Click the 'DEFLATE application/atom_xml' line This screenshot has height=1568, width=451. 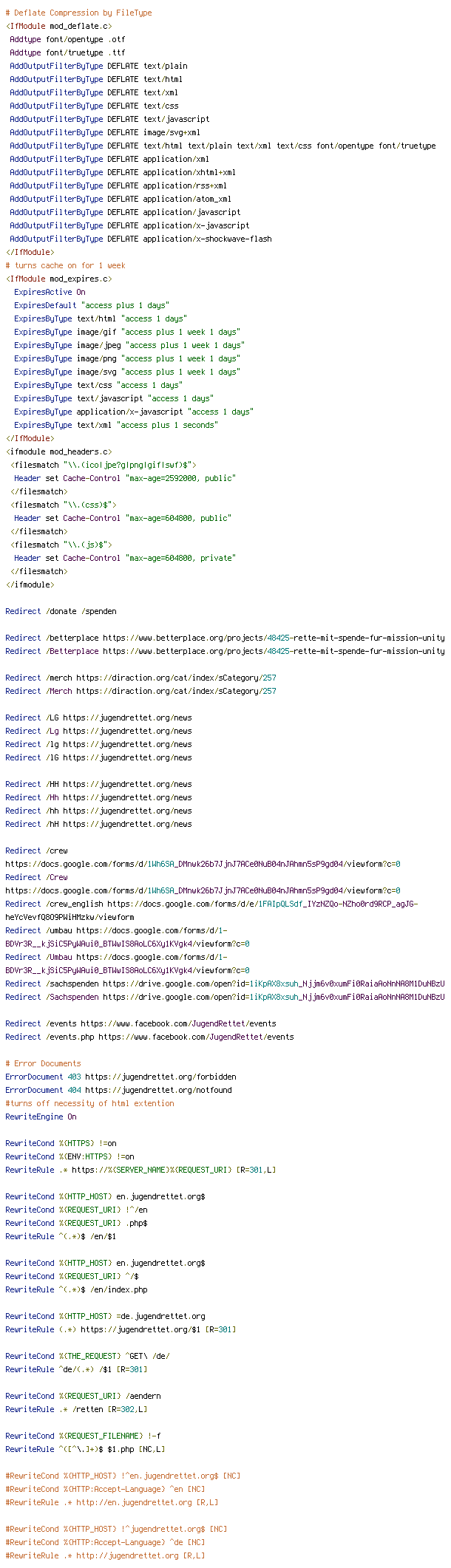coord(121,200)
